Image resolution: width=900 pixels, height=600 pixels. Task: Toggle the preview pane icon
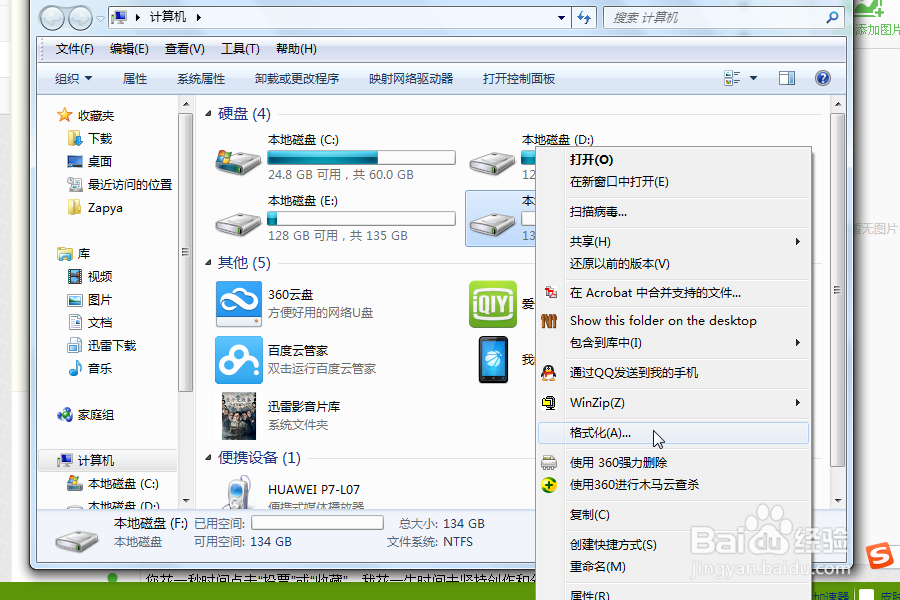click(x=787, y=78)
